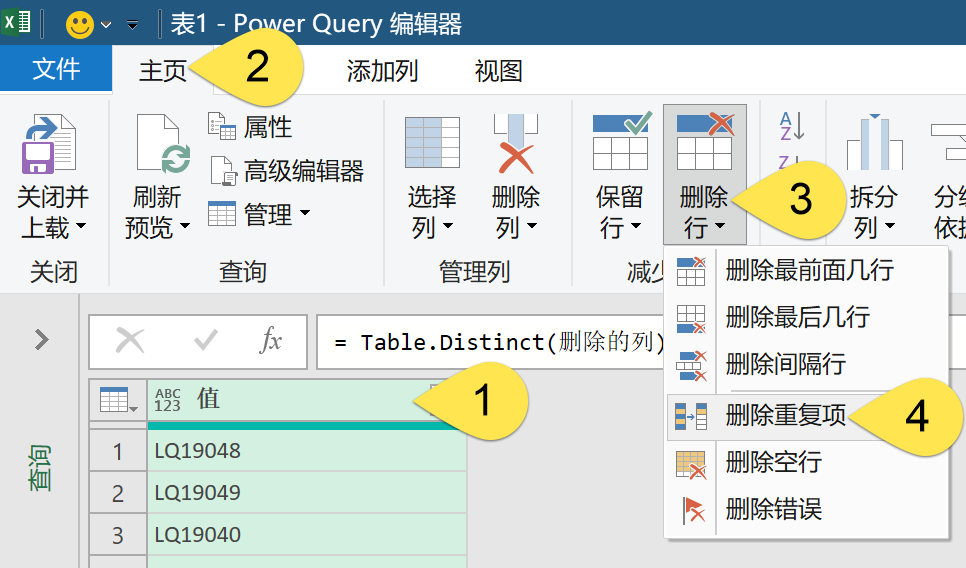966x568 pixels.
Task: Expand the 选择列 dropdown arrow
Action: (448, 226)
